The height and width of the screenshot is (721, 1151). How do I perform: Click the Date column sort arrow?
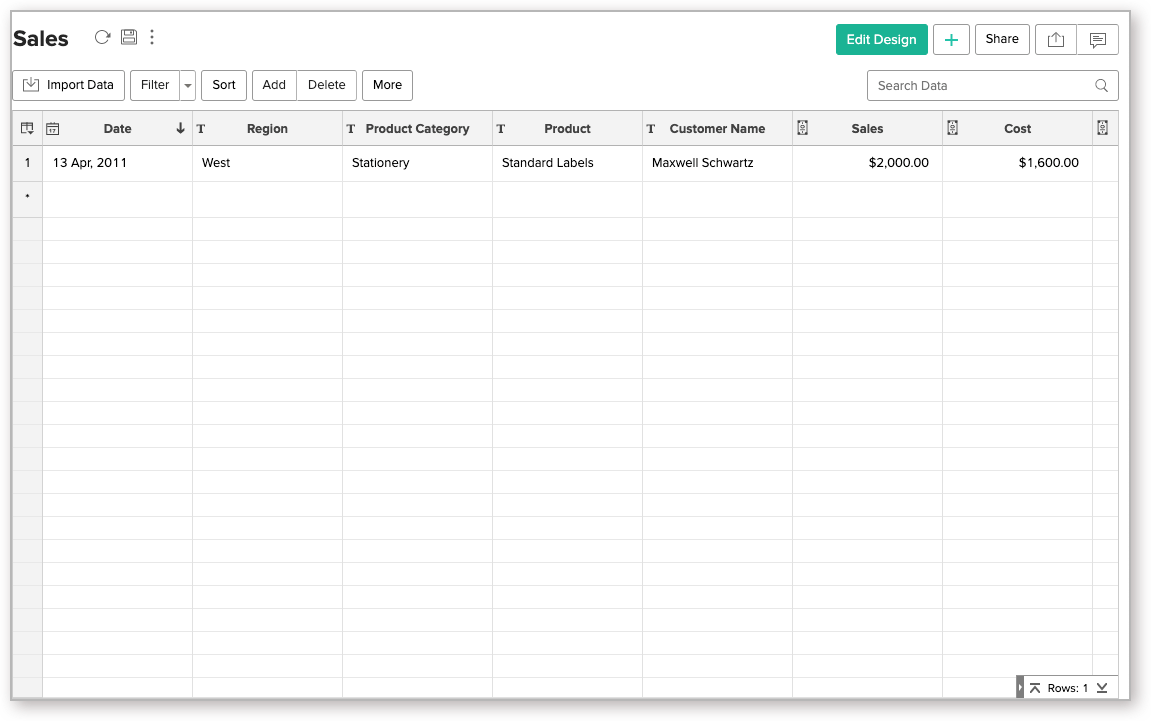pyautogui.click(x=180, y=128)
